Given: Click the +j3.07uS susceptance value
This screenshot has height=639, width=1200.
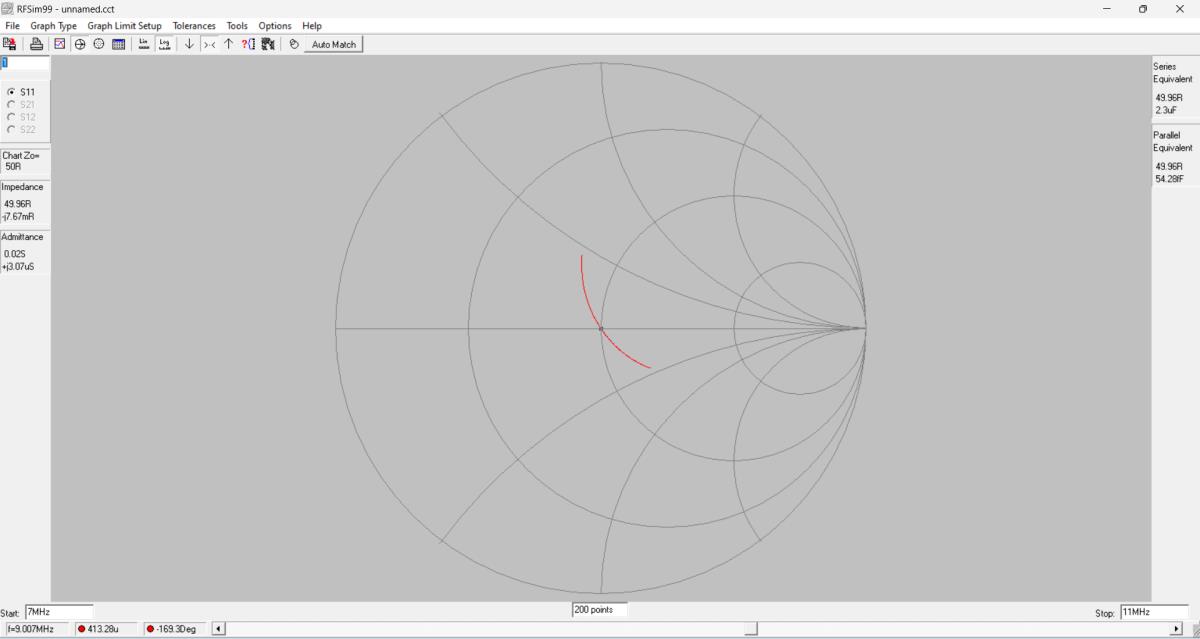Looking at the screenshot, I should [18, 266].
